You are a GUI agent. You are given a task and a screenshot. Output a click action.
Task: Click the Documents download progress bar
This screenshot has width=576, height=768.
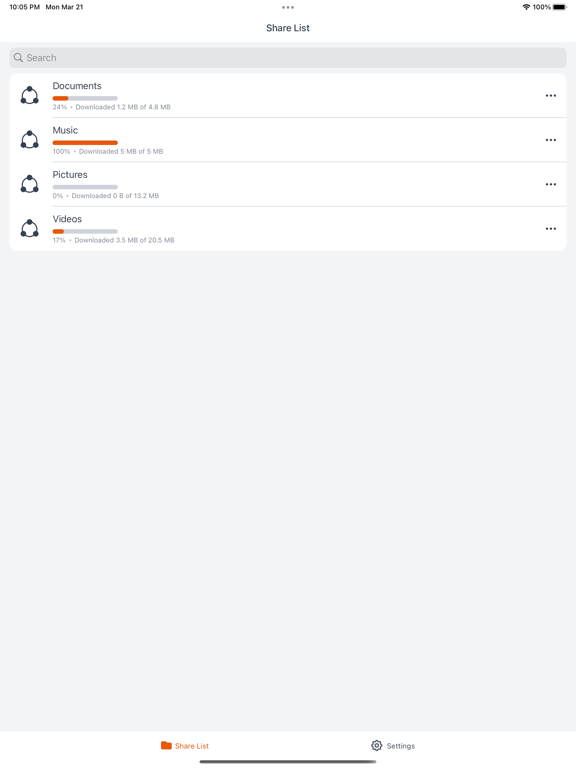click(85, 98)
